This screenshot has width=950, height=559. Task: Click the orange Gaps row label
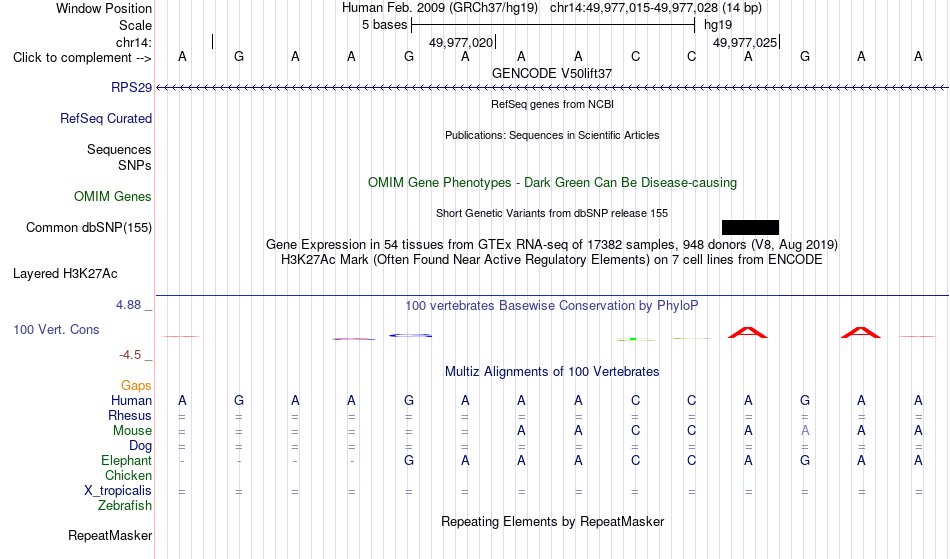[136, 386]
